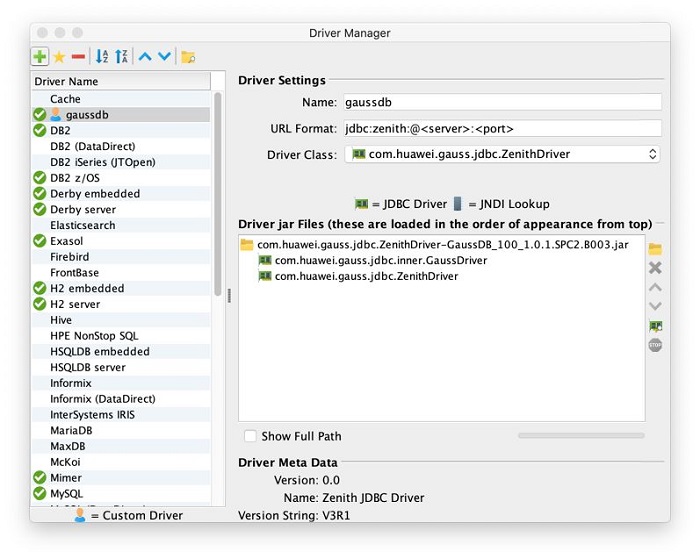Select the Elasticsearch driver
This screenshot has height=559, width=700.
(121, 225)
